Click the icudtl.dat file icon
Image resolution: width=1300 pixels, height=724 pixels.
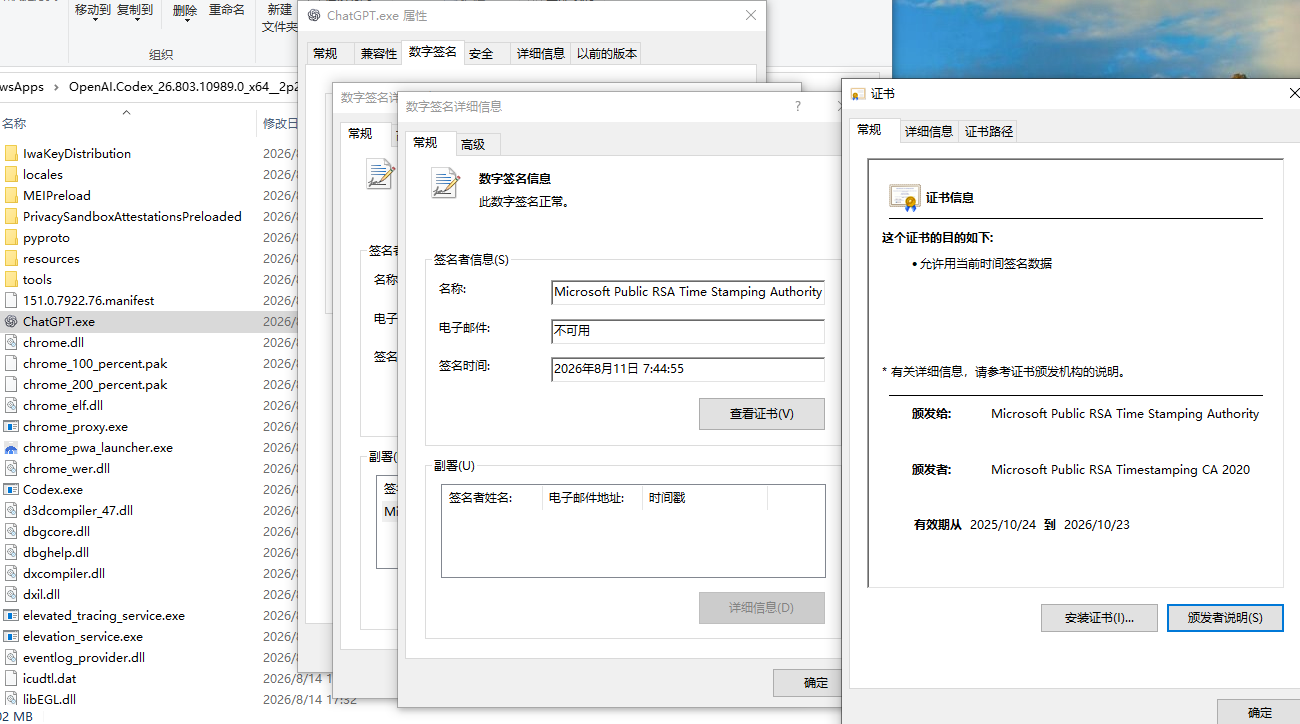11,678
